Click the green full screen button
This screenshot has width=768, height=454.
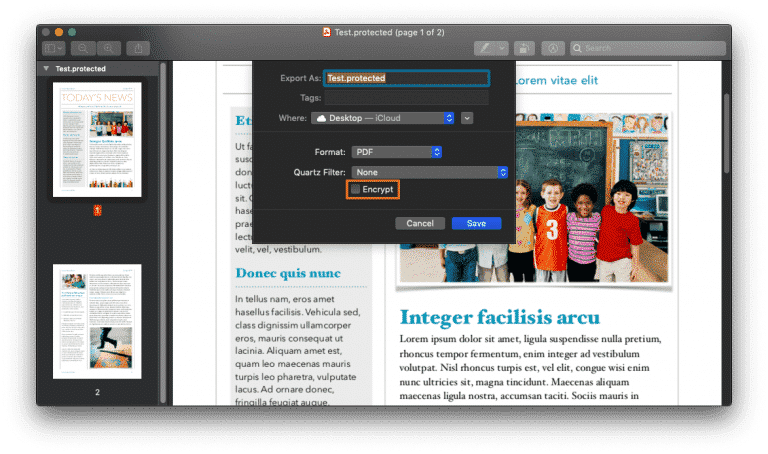point(72,32)
